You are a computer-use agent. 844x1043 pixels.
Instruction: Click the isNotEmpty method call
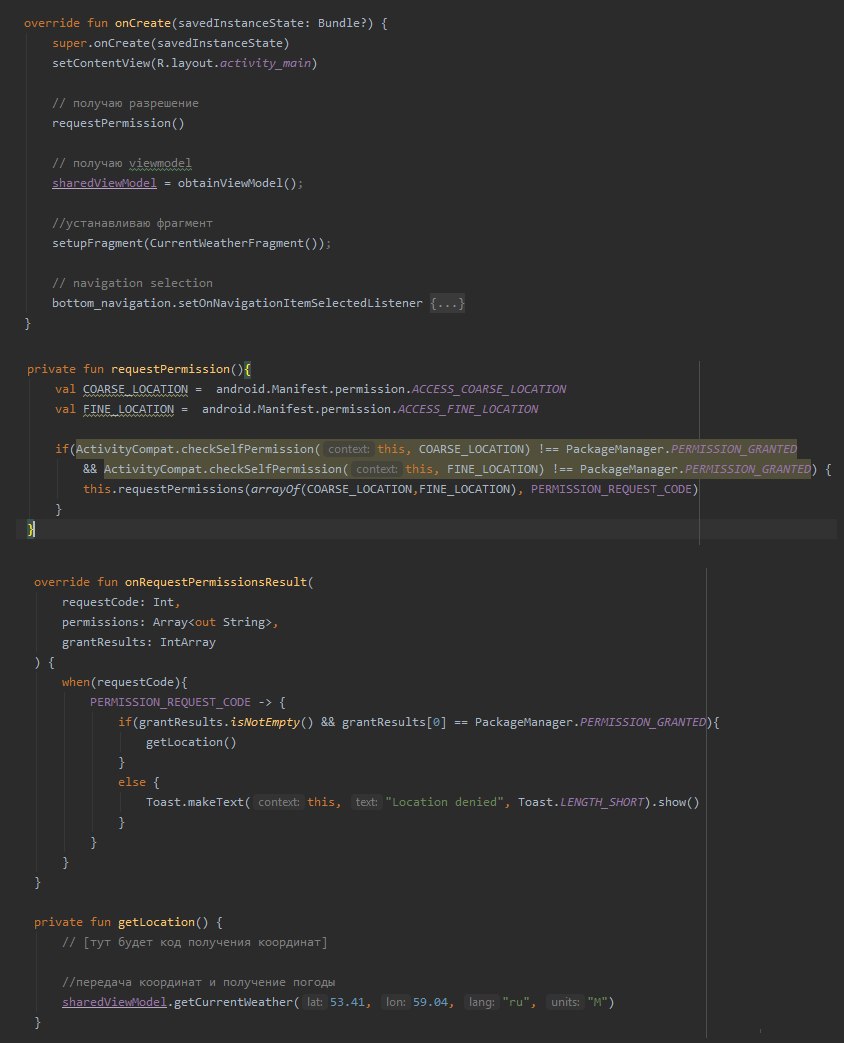coord(265,722)
